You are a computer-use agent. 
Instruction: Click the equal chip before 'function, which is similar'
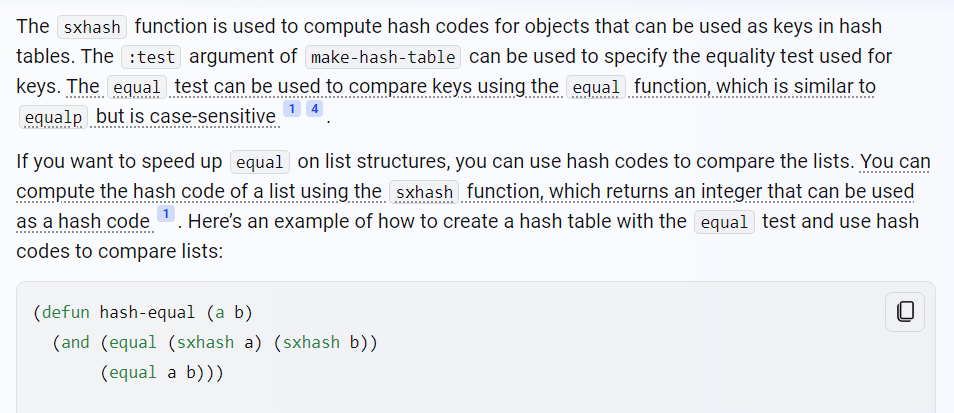pyautogui.click(x=596, y=88)
